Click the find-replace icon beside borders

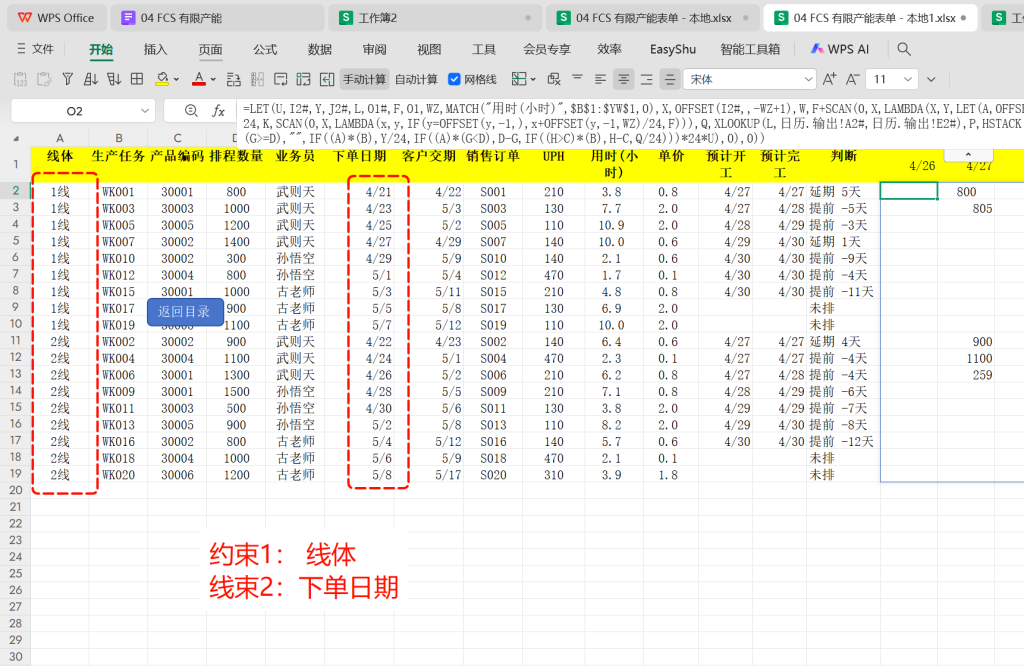coord(554,80)
